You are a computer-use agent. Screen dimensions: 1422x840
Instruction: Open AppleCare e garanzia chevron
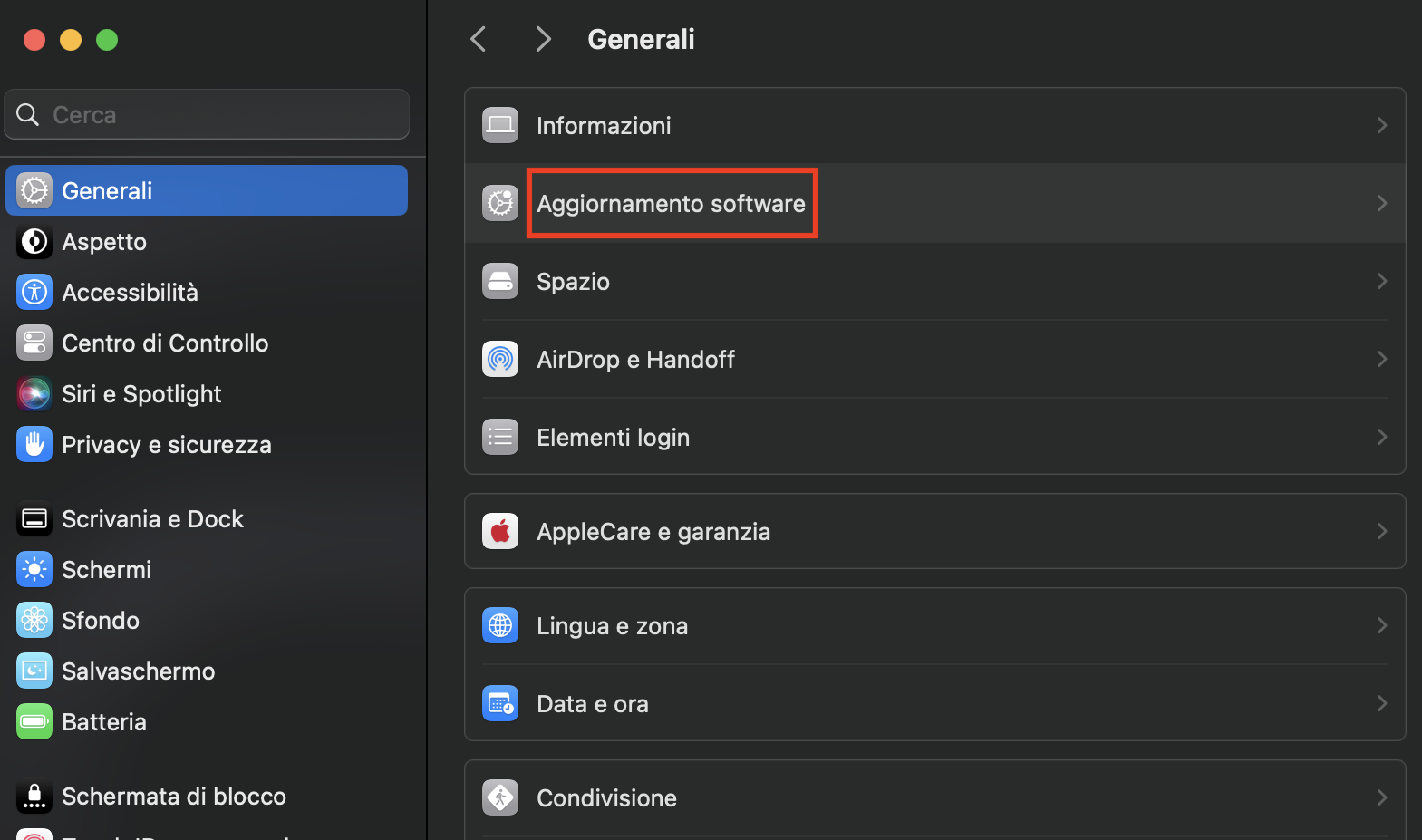pyautogui.click(x=1381, y=531)
